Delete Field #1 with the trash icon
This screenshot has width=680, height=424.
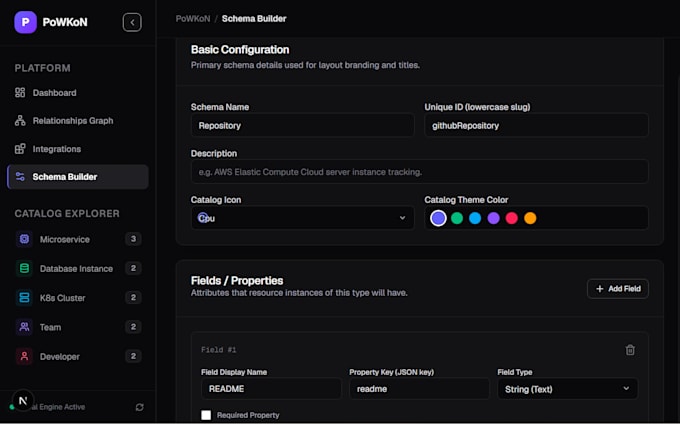(630, 350)
